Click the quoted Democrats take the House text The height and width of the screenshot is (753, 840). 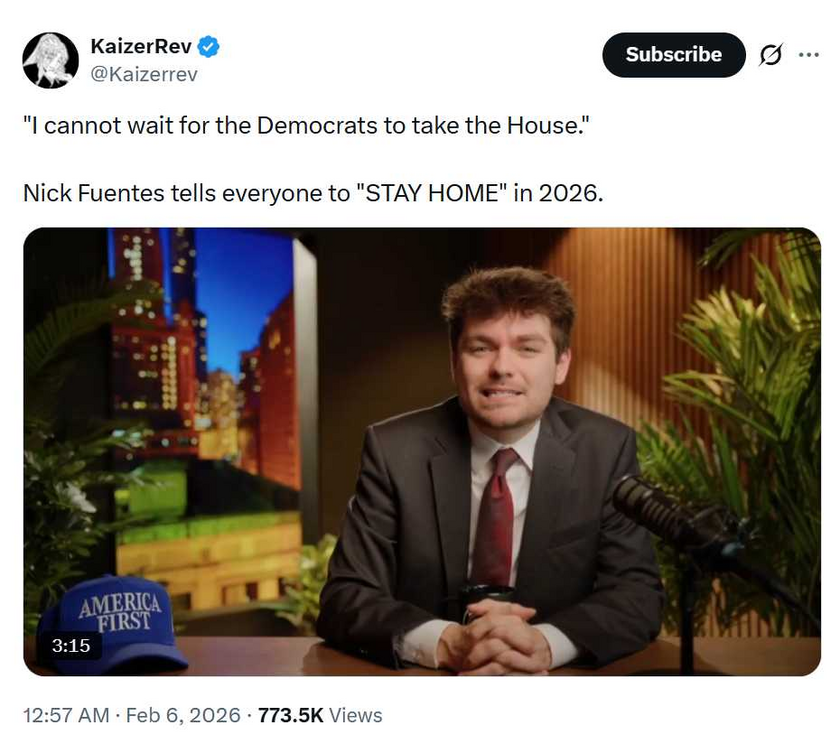click(306, 126)
